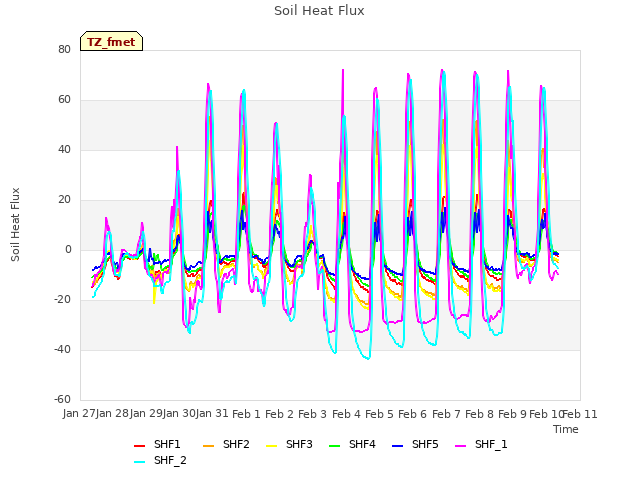Click the 60 y-axis tick label

64,100
